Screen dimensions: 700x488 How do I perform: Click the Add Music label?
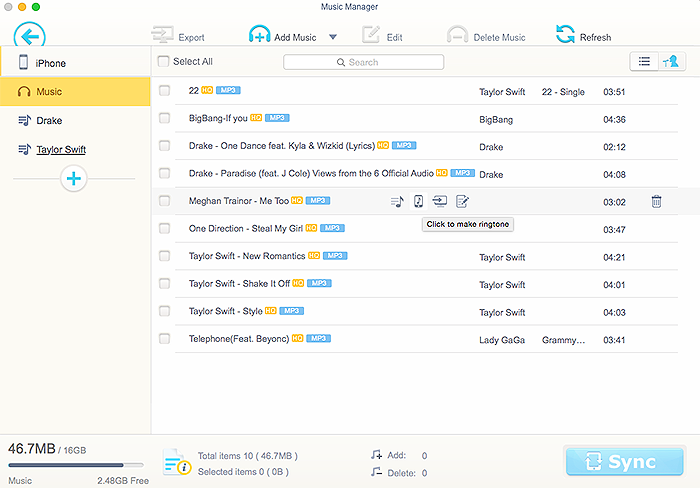295,38
